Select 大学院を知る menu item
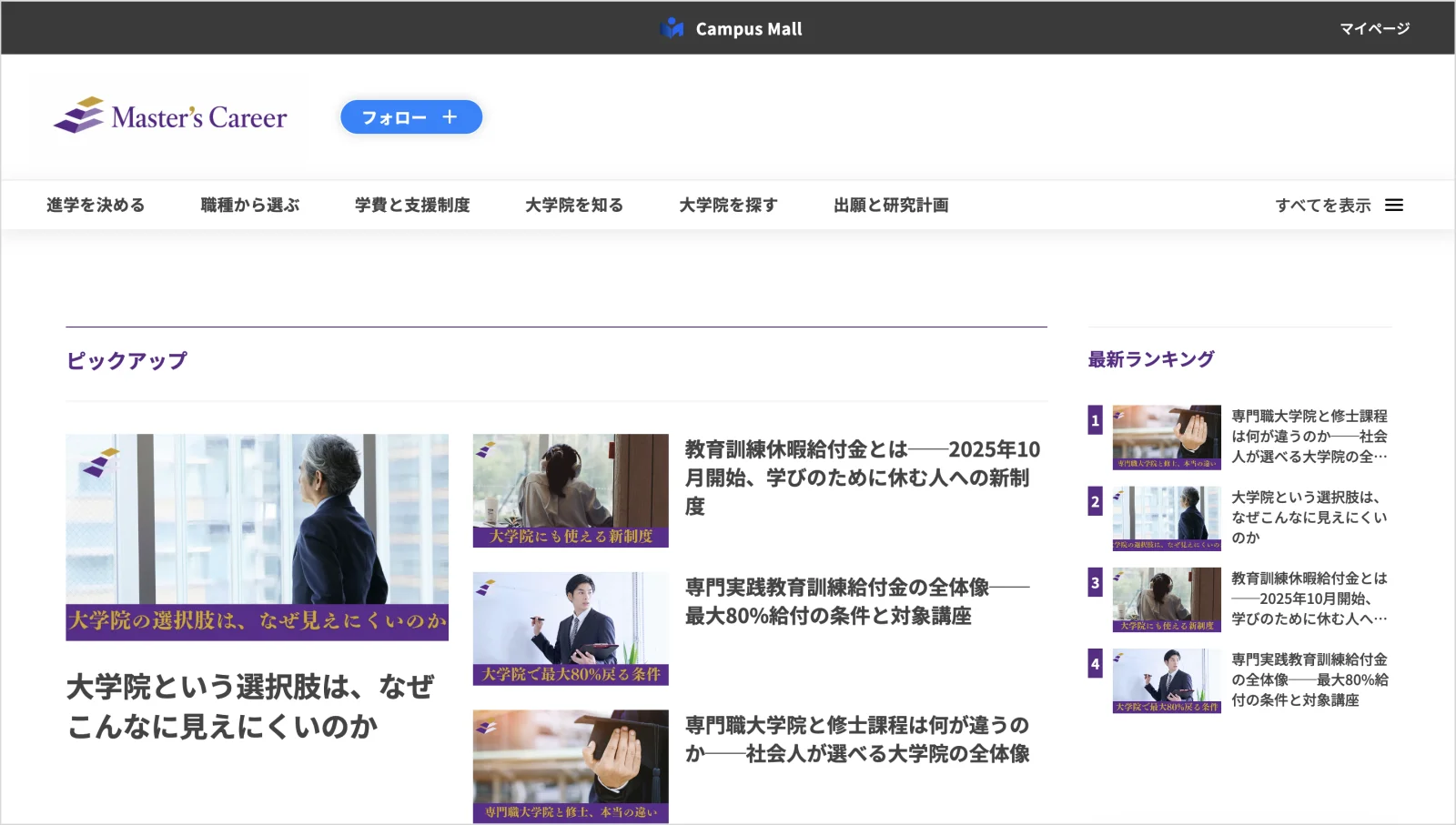The width and height of the screenshot is (1456, 825). pyautogui.click(x=574, y=206)
